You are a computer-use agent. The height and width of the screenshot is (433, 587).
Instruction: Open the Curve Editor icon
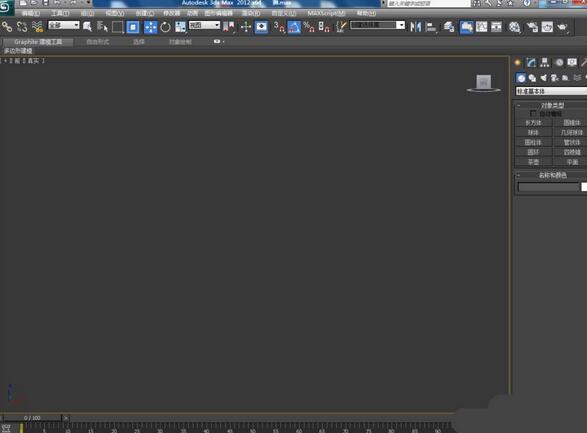(x=481, y=27)
